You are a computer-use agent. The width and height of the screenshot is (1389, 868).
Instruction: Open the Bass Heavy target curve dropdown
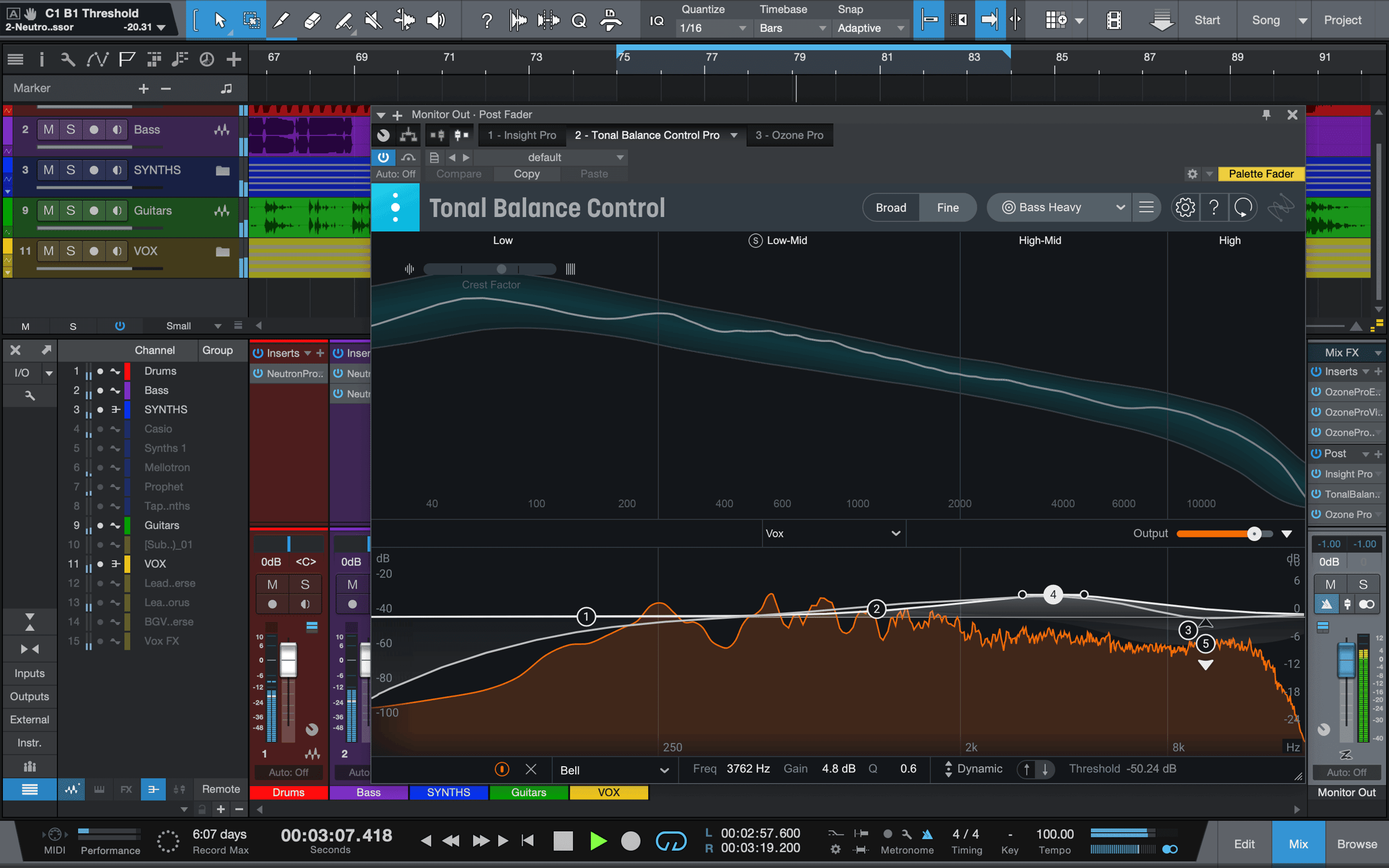(x=1059, y=207)
